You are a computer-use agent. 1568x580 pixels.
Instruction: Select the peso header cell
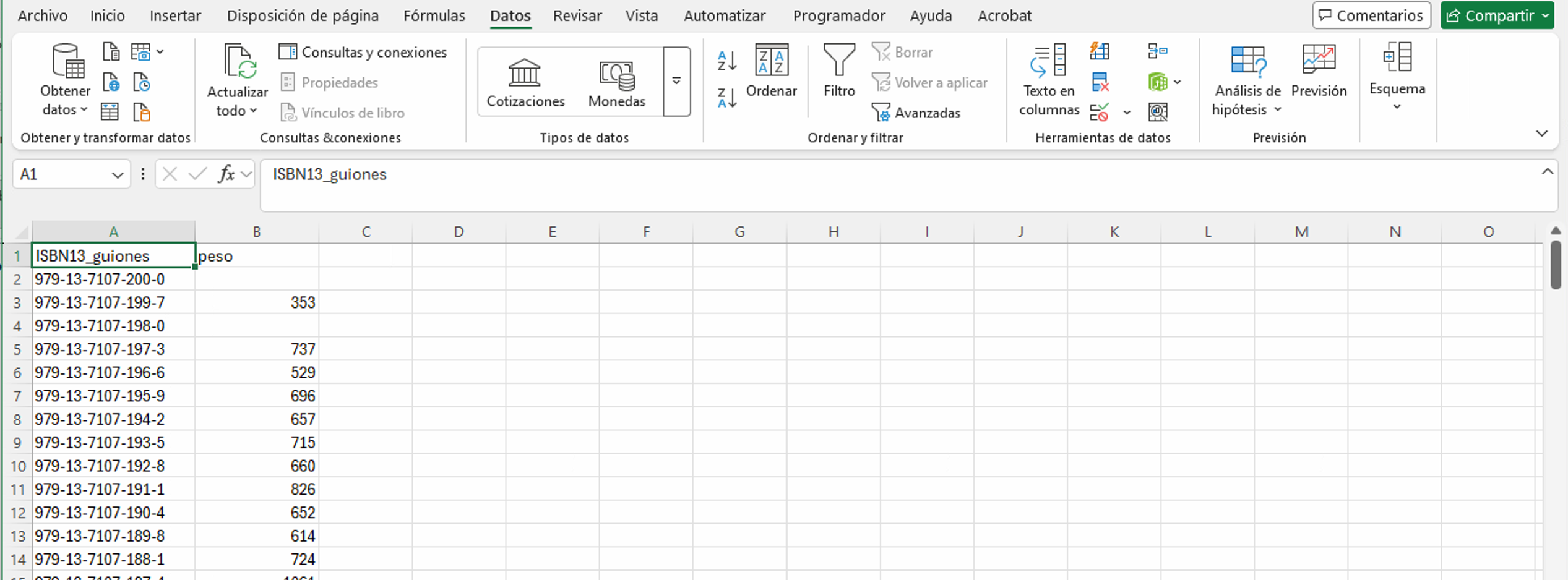pyautogui.click(x=257, y=255)
